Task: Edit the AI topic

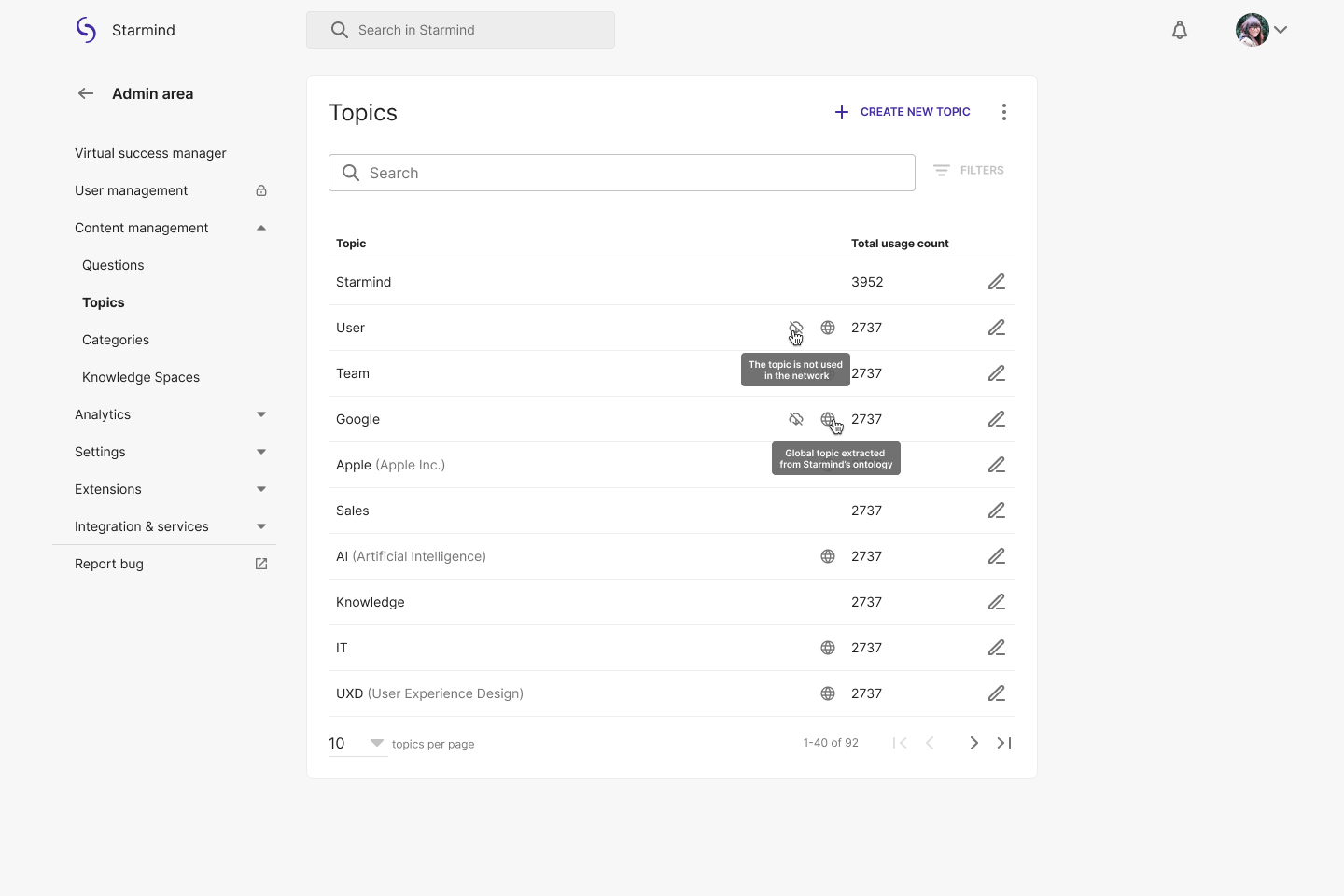Action: (x=997, y=556)
